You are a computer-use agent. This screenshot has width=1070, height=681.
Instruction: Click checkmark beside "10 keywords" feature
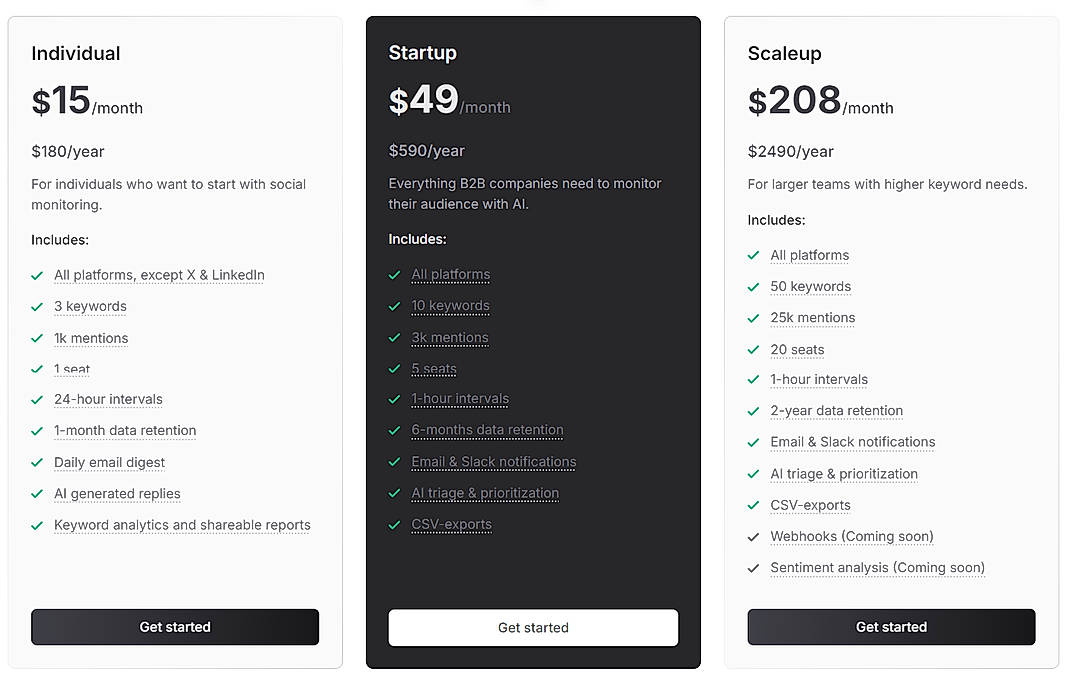(x=394, y=306)
